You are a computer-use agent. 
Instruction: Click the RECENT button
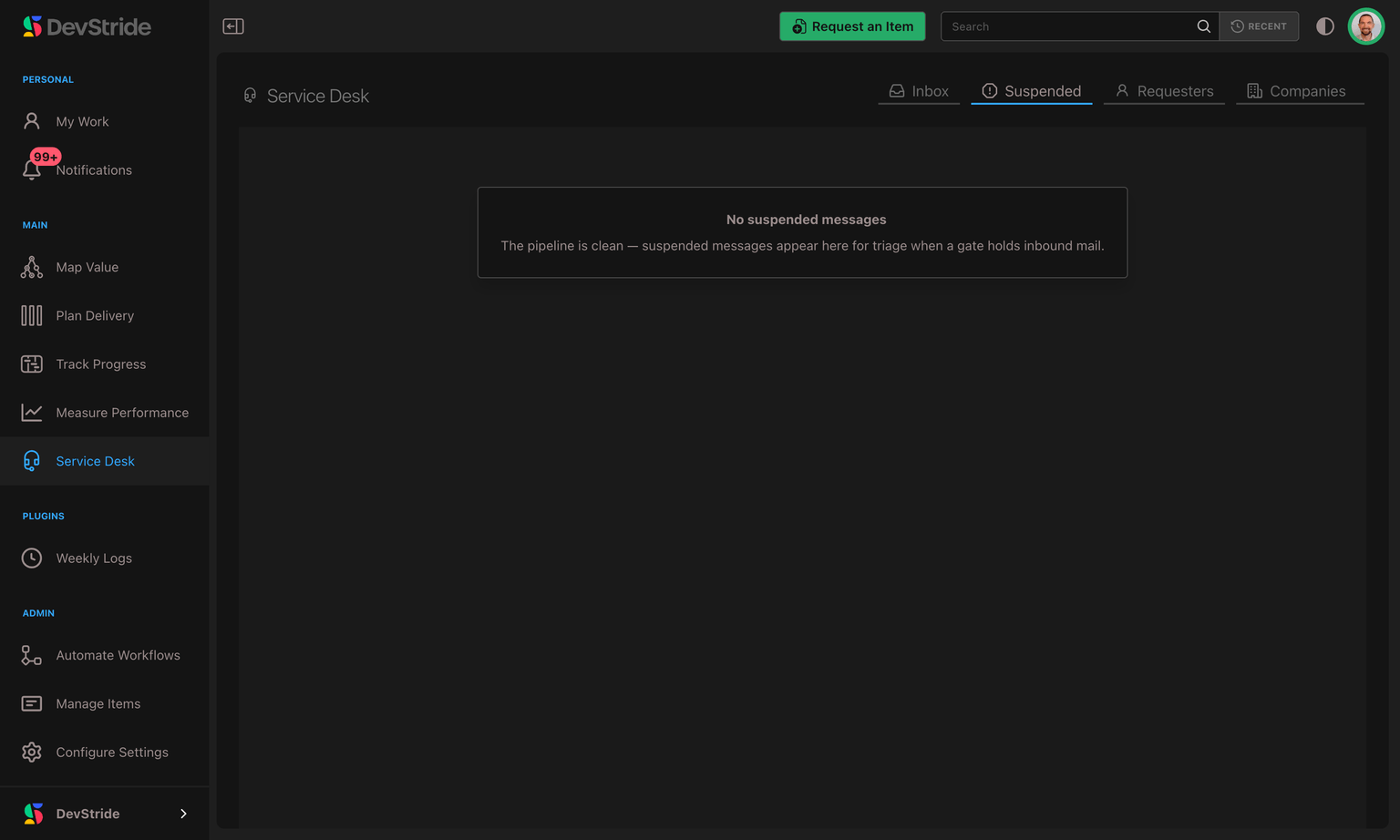pos(1259,26)
